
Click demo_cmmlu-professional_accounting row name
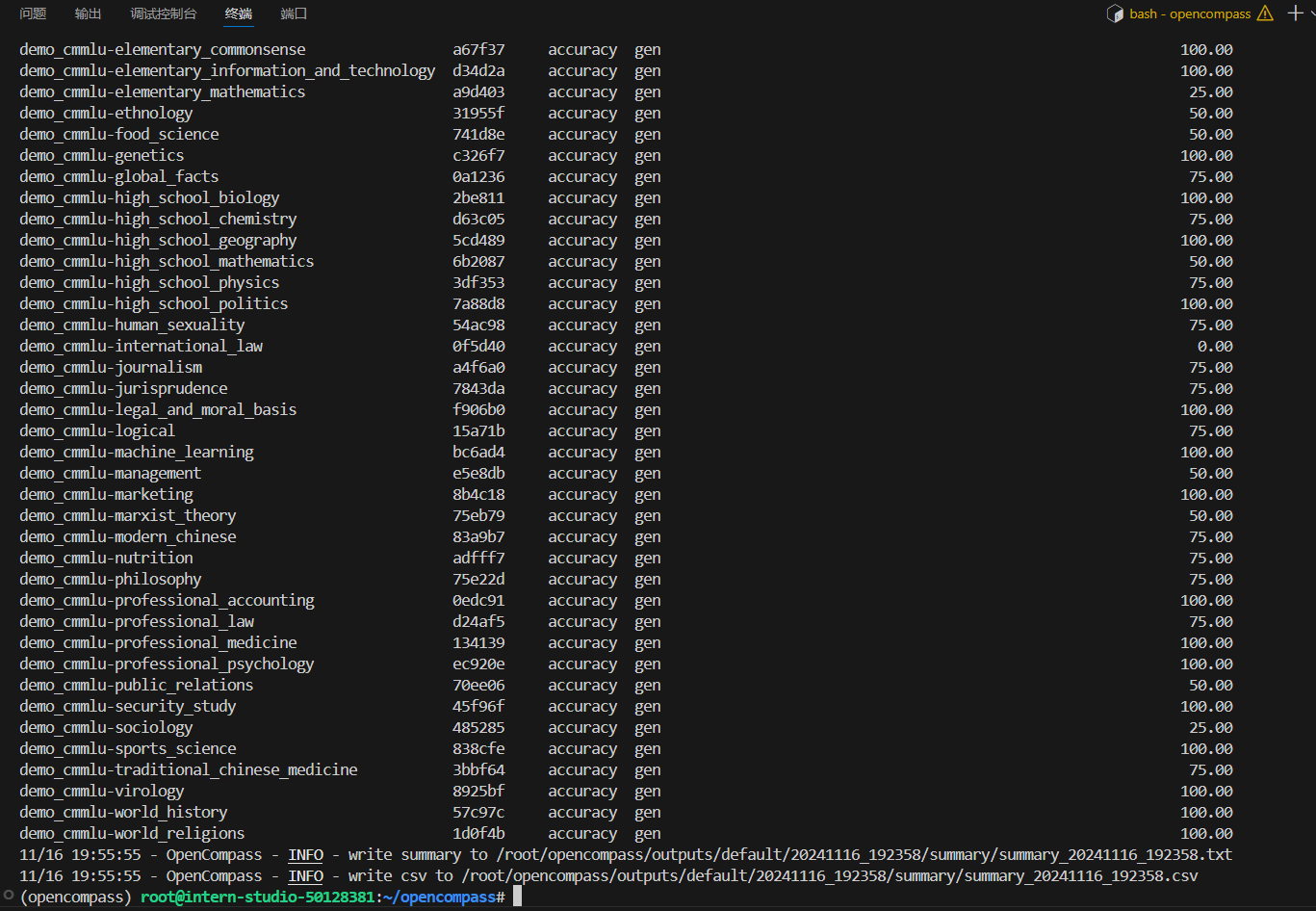coord(167,600)
